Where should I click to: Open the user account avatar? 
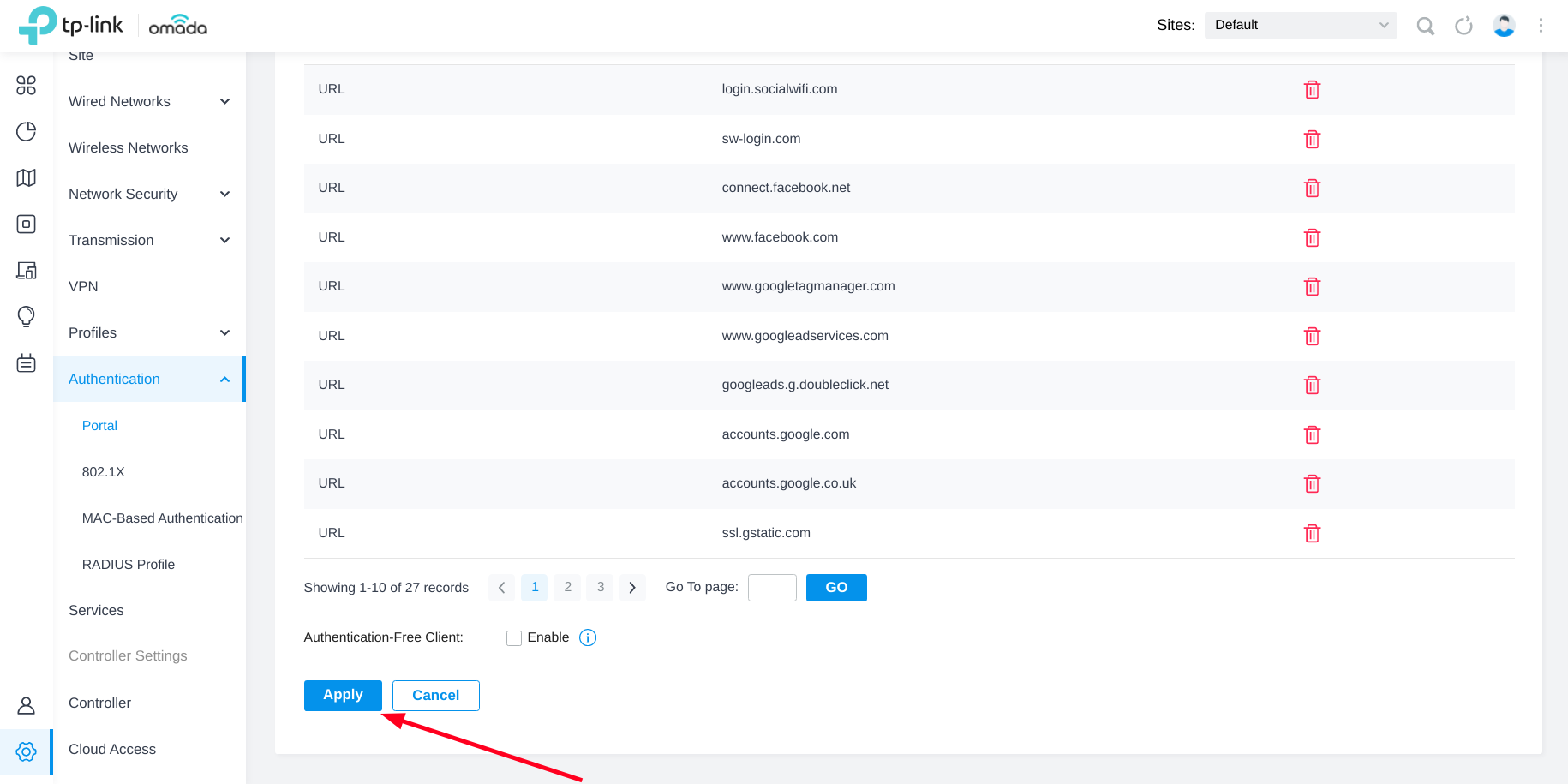point(1504,26)
